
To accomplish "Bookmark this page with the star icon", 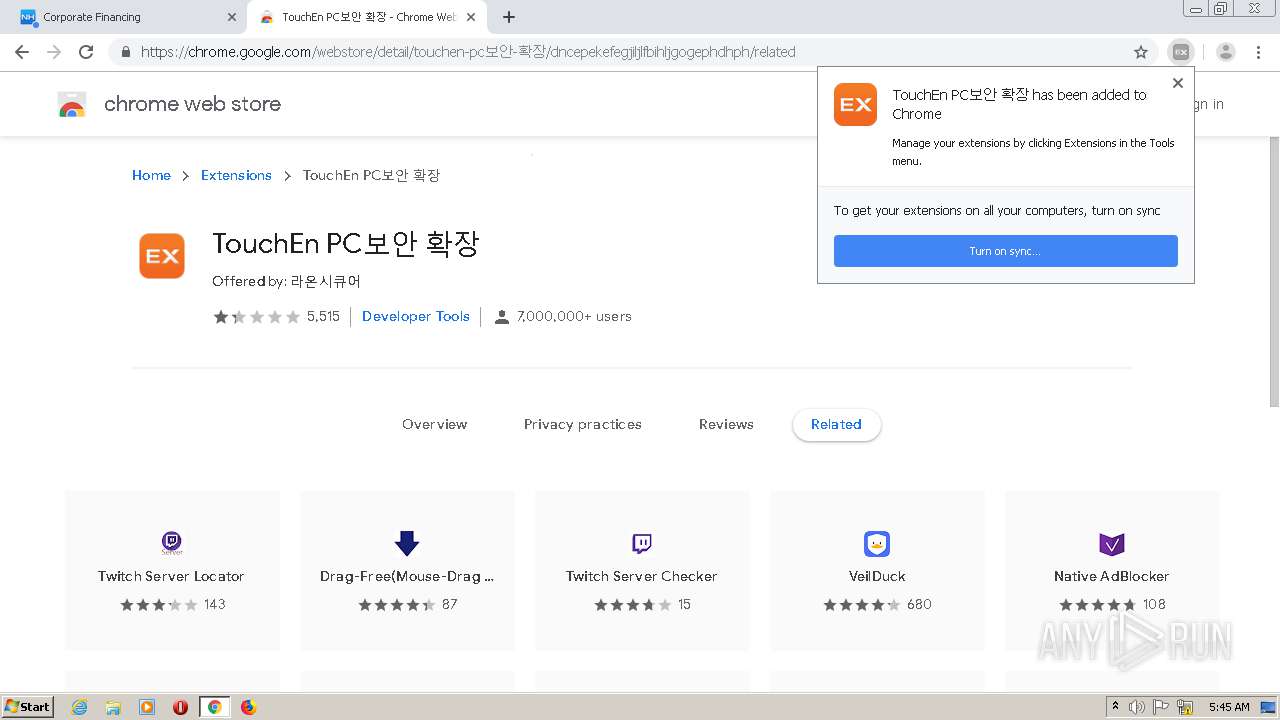I will (1141, 52).
